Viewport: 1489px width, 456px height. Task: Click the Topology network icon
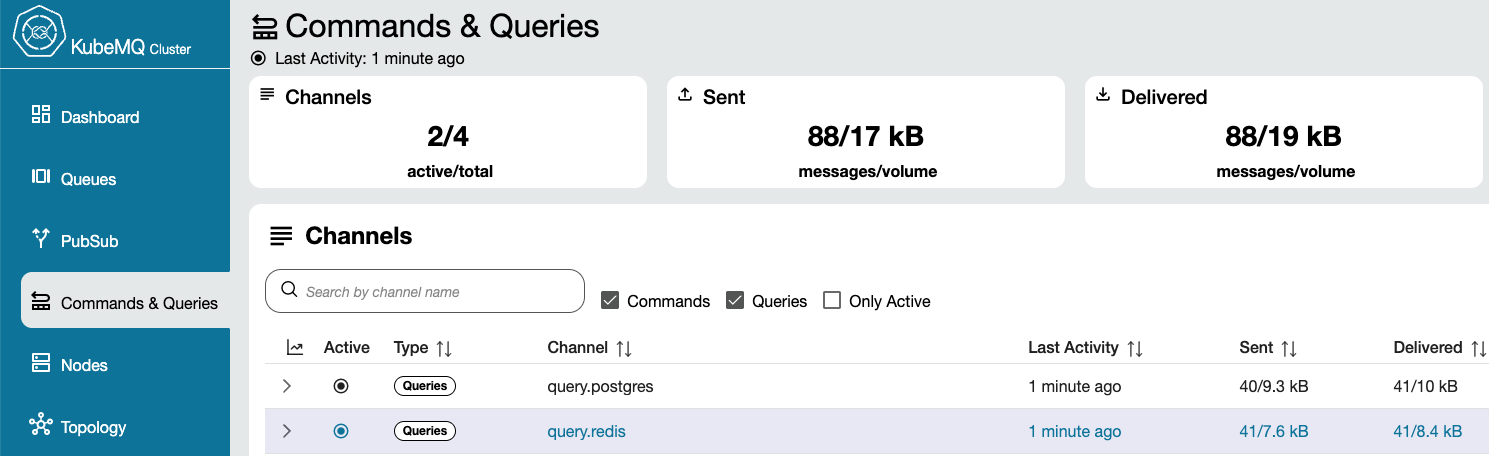(41, 426)
